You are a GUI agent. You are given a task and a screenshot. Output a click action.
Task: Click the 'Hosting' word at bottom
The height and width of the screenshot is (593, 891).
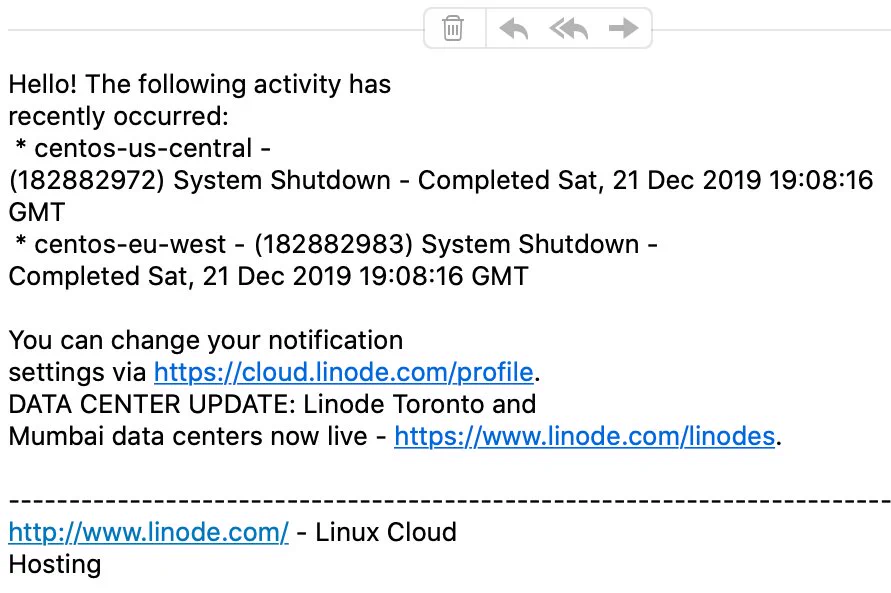55,565
